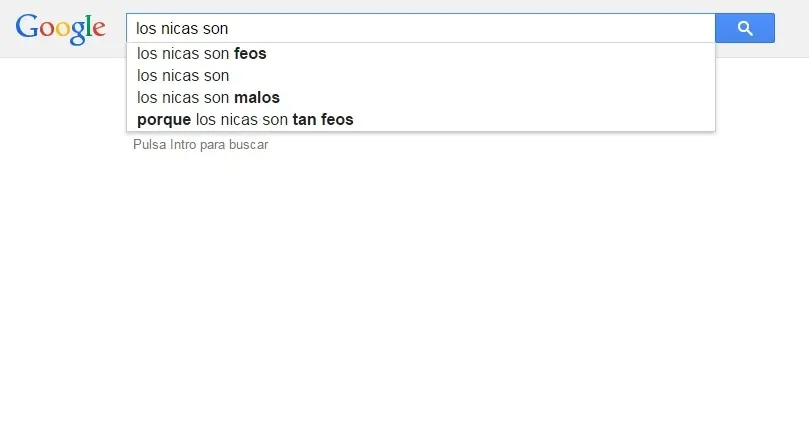Select the suggestion "los nicas son feos"
The height and width of the screenshot is (445, 809).
point(201,54)
